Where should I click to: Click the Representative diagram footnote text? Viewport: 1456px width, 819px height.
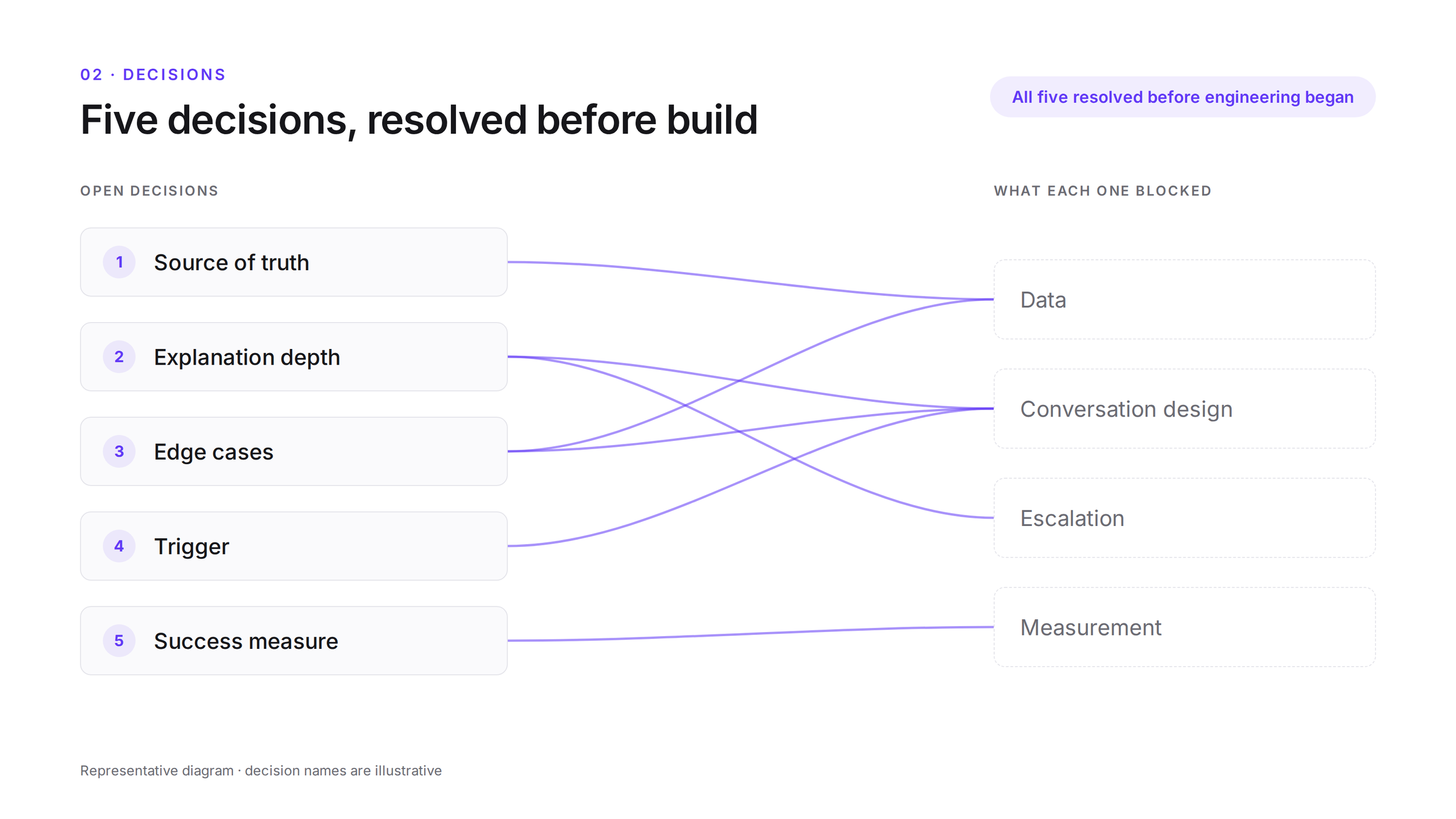[x=261, y=771]
